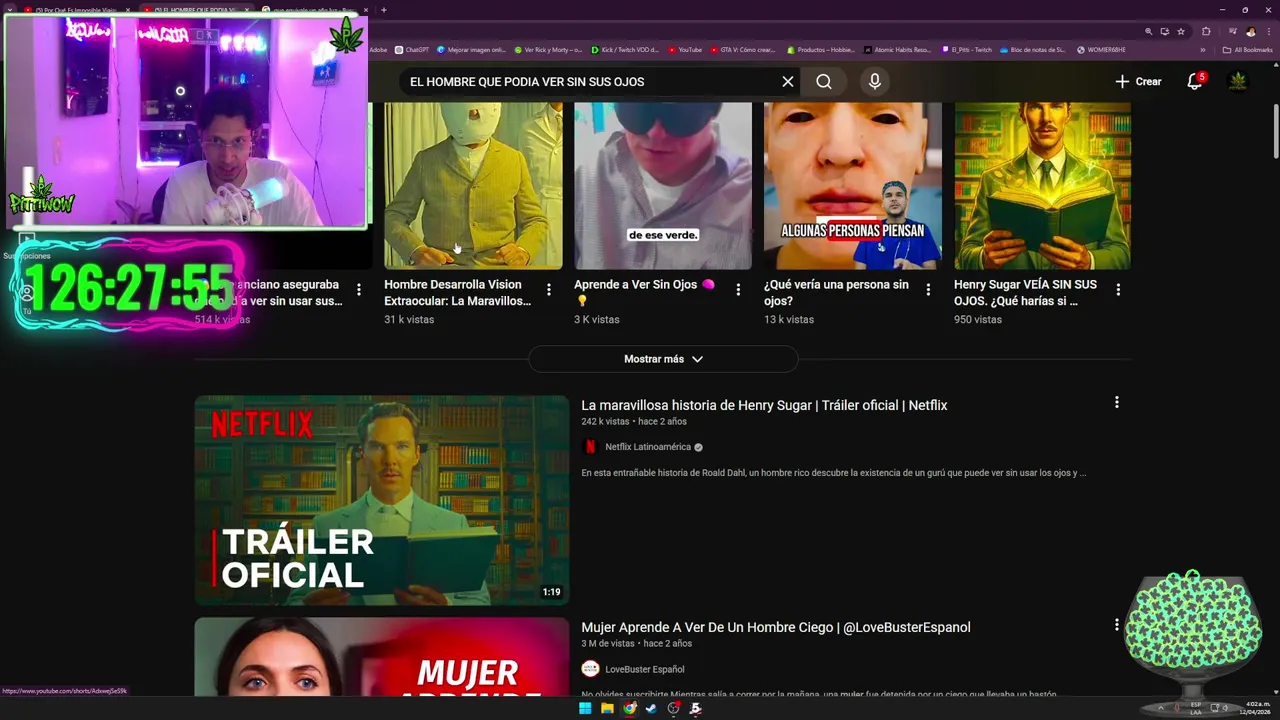Open the WOMIER68HE bookmark
The width and height of the screenshot is (1280, 720).
click(x=1101, y=50)
